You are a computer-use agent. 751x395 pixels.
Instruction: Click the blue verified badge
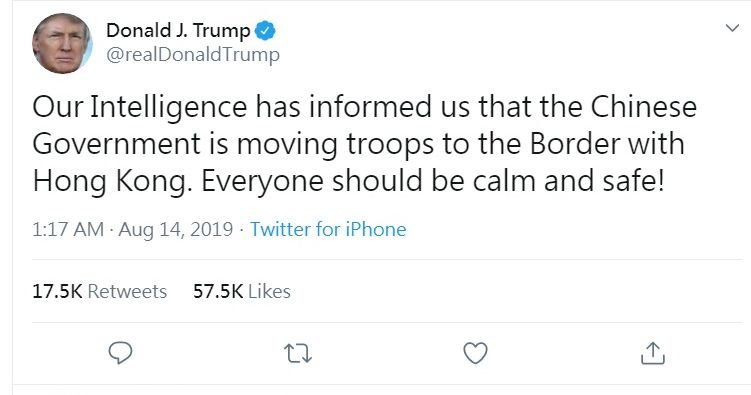(265, 31)
